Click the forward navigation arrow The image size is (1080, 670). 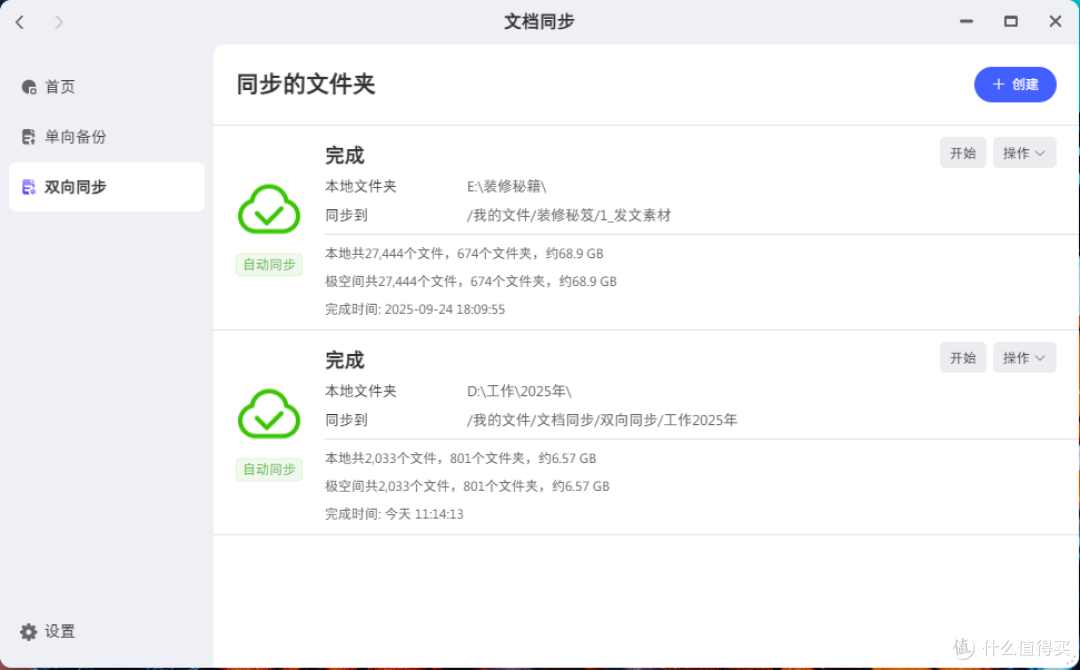tap(57, 21)
